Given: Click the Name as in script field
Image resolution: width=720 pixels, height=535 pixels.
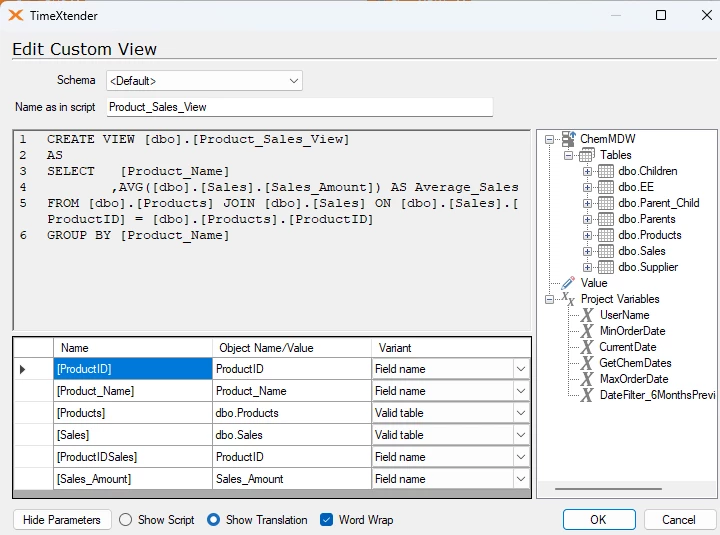Looking at the screenshot, I should click(300, 107).
